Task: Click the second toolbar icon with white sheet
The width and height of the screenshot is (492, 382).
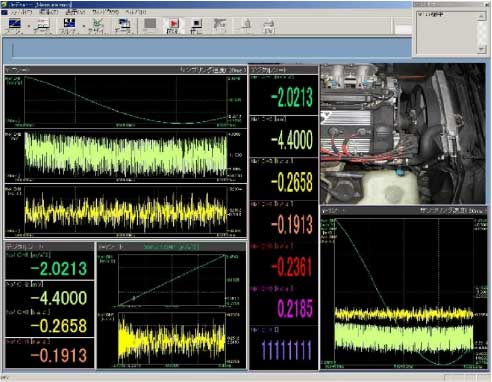Action: [x=42, y=24]
